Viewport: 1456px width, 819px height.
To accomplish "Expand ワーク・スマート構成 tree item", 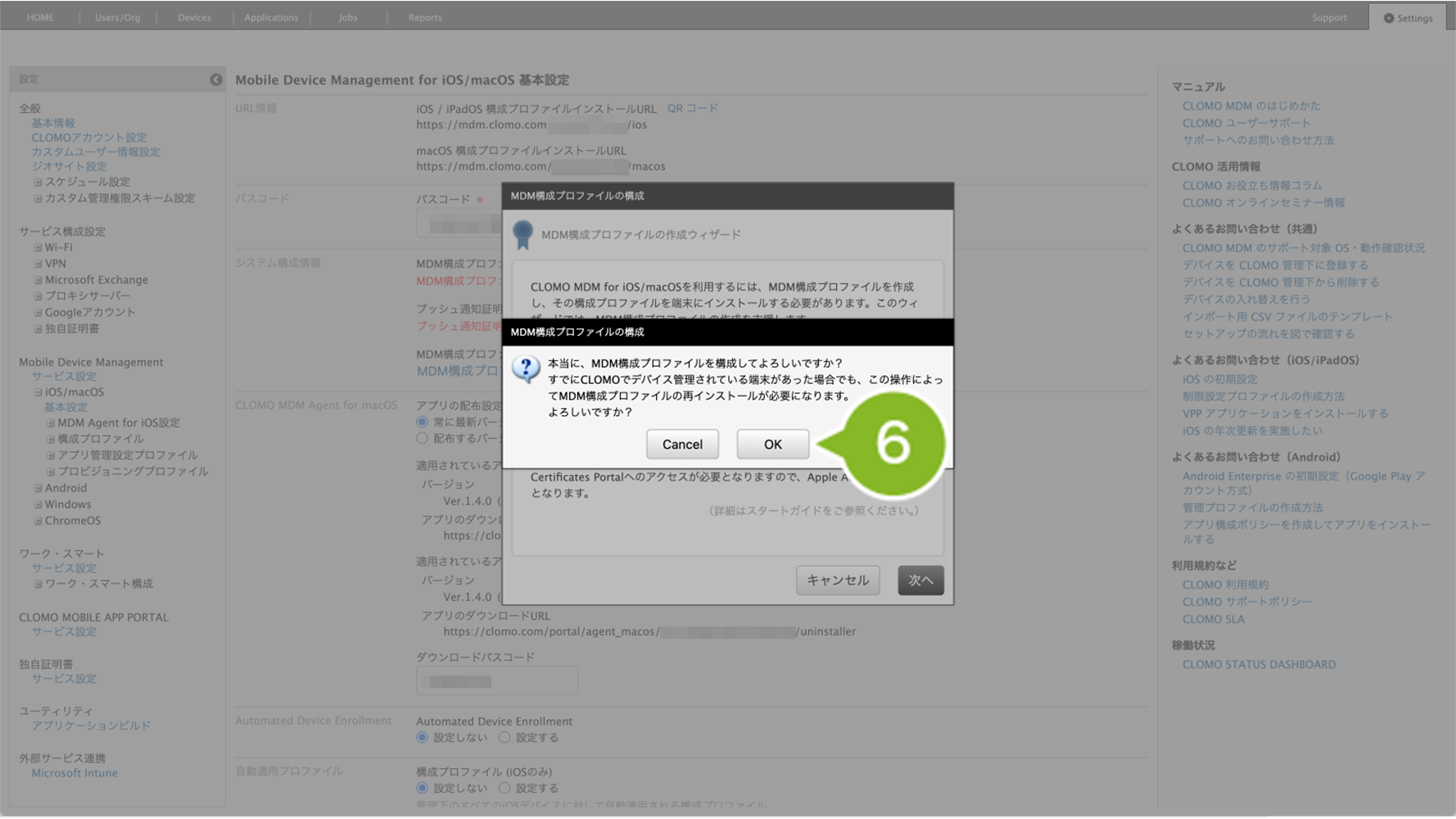I will (38, 584).
